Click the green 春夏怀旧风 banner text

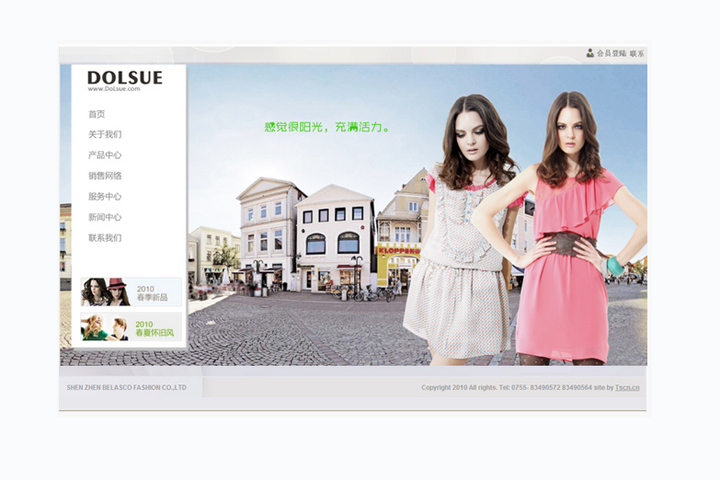point(155,332)
